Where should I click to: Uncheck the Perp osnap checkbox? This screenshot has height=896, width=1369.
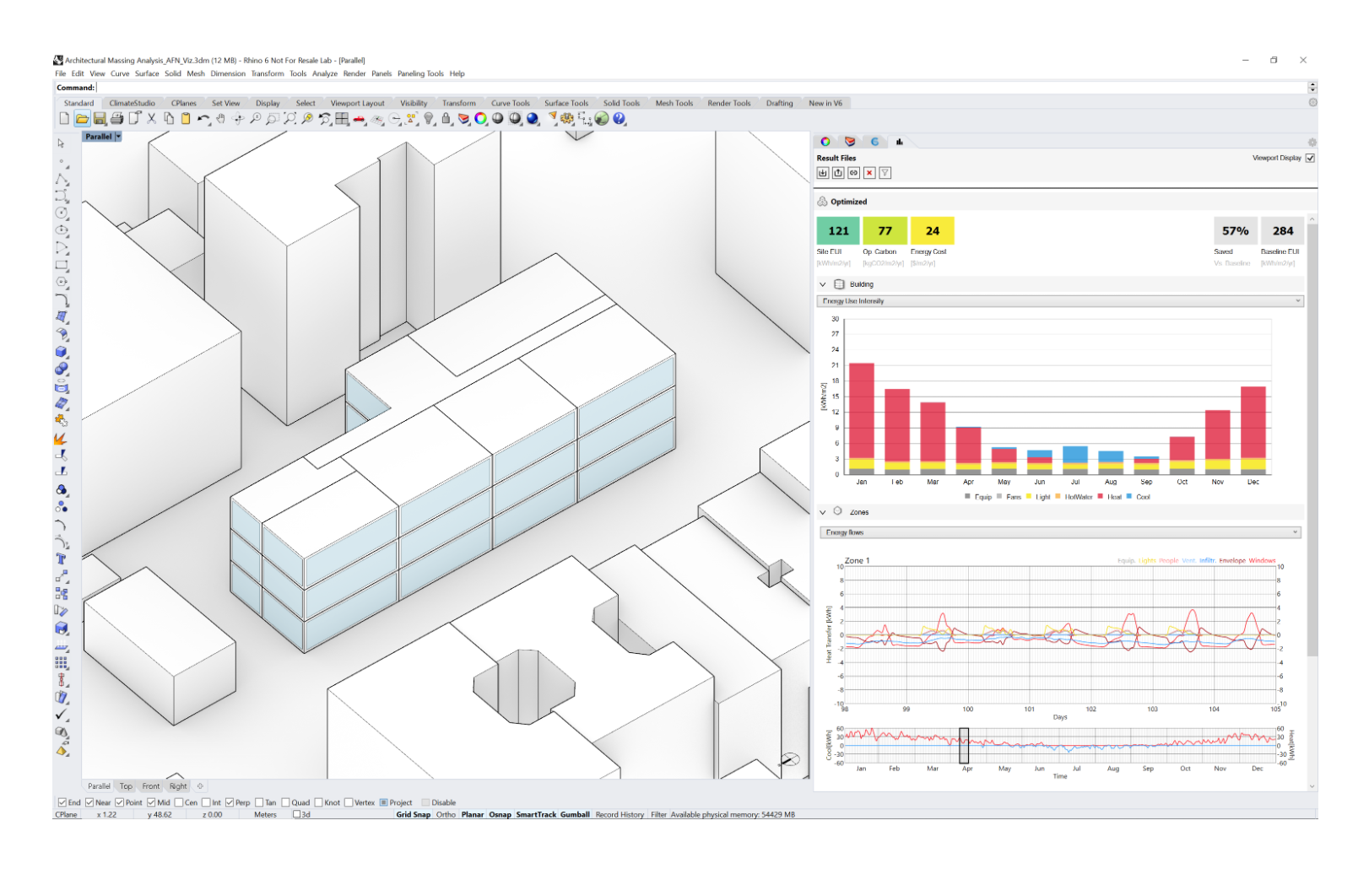pos(230,802)
